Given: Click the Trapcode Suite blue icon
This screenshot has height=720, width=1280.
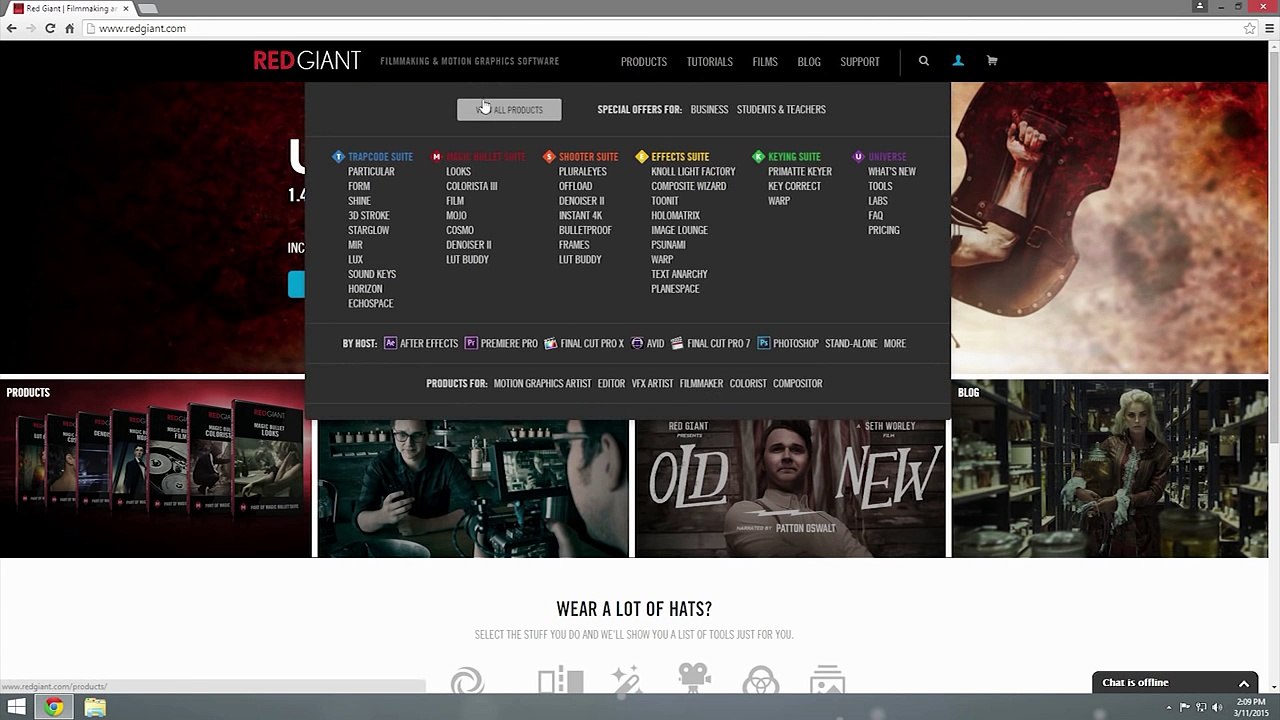Looking at the screenshot, I should [x=338, y=157].
